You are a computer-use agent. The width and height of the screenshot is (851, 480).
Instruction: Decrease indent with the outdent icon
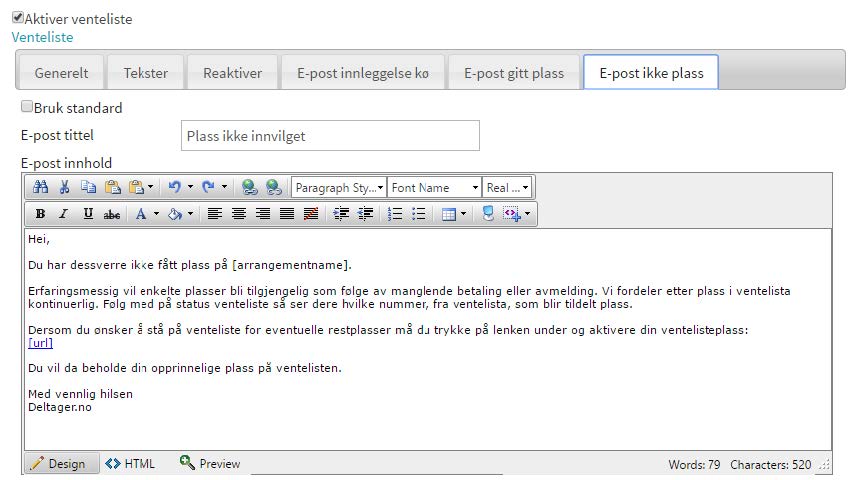[365, 214]
